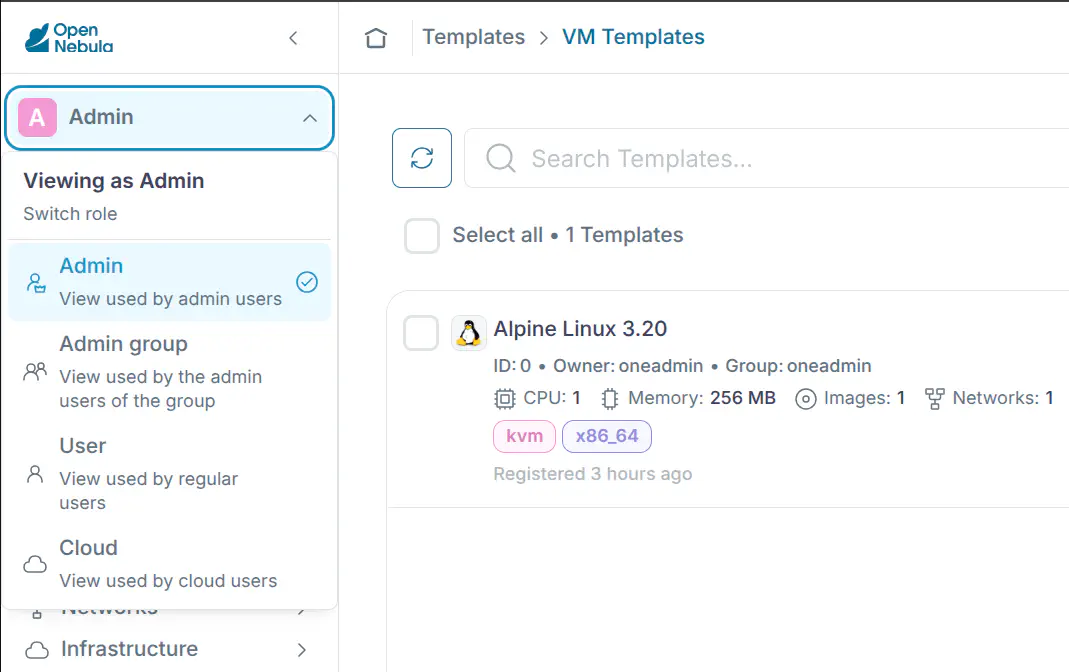Click the Networks topology icon

pyautogui.click(x=935, y=398)
